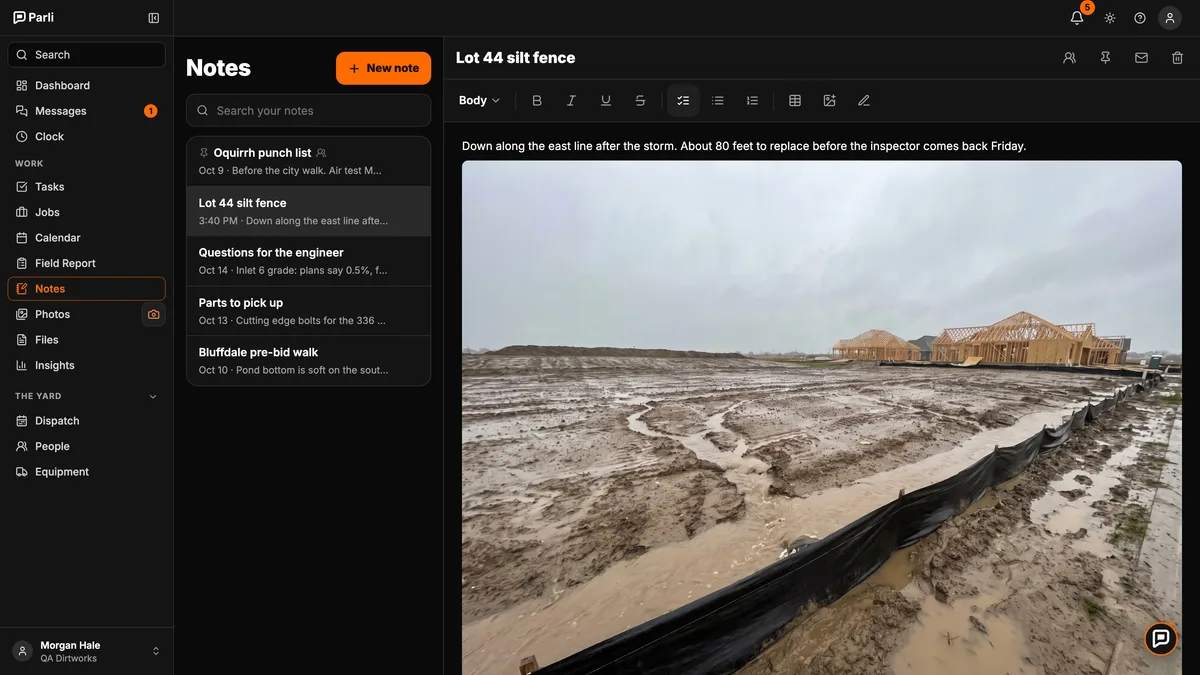The height and width of the screenshot is (675, 1200).
Task: Toggle bold formatting
Action: pyautogui.click(x=537, y=100)
